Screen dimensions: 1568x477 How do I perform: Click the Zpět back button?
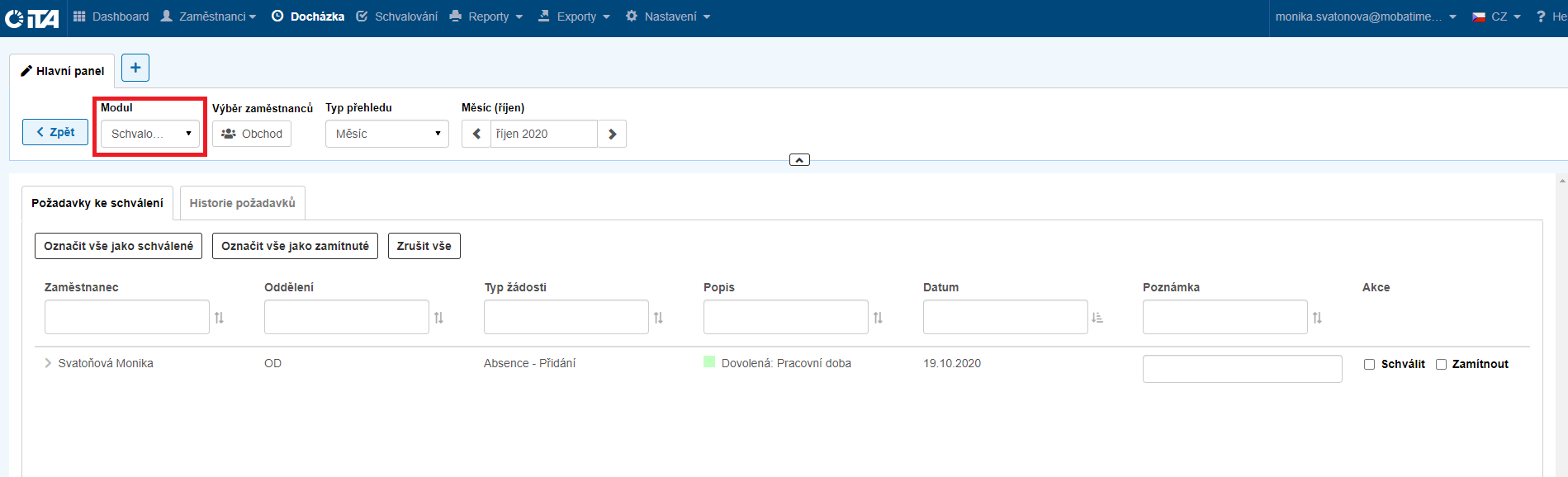point(55,132)
